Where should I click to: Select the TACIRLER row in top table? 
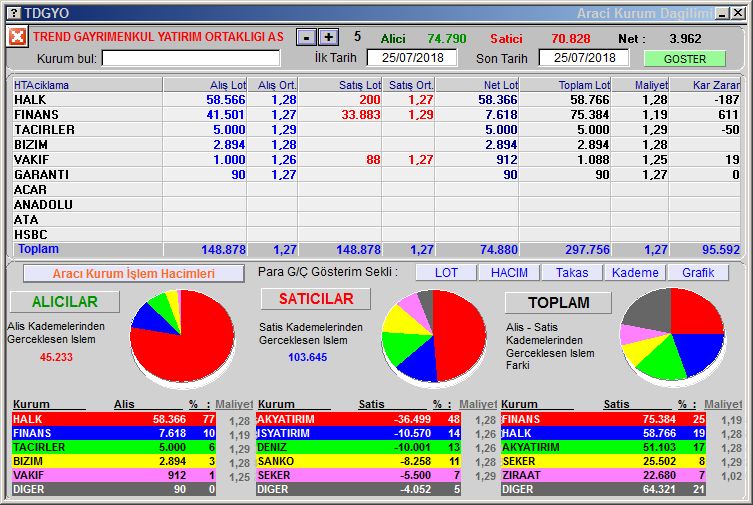click(x=376, y=130)
